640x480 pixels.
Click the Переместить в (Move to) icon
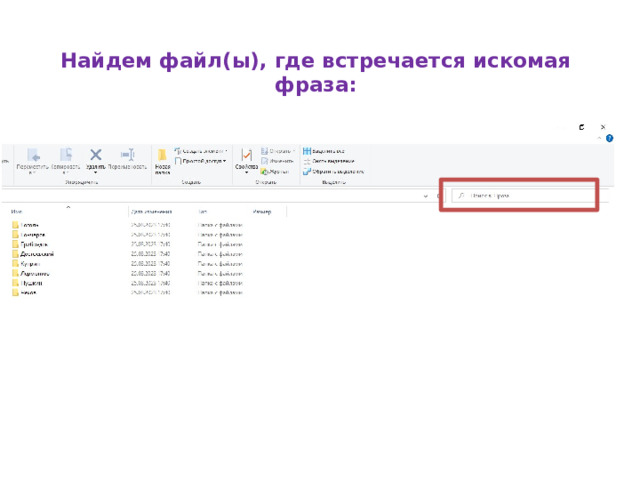click(x=33, y=155)
